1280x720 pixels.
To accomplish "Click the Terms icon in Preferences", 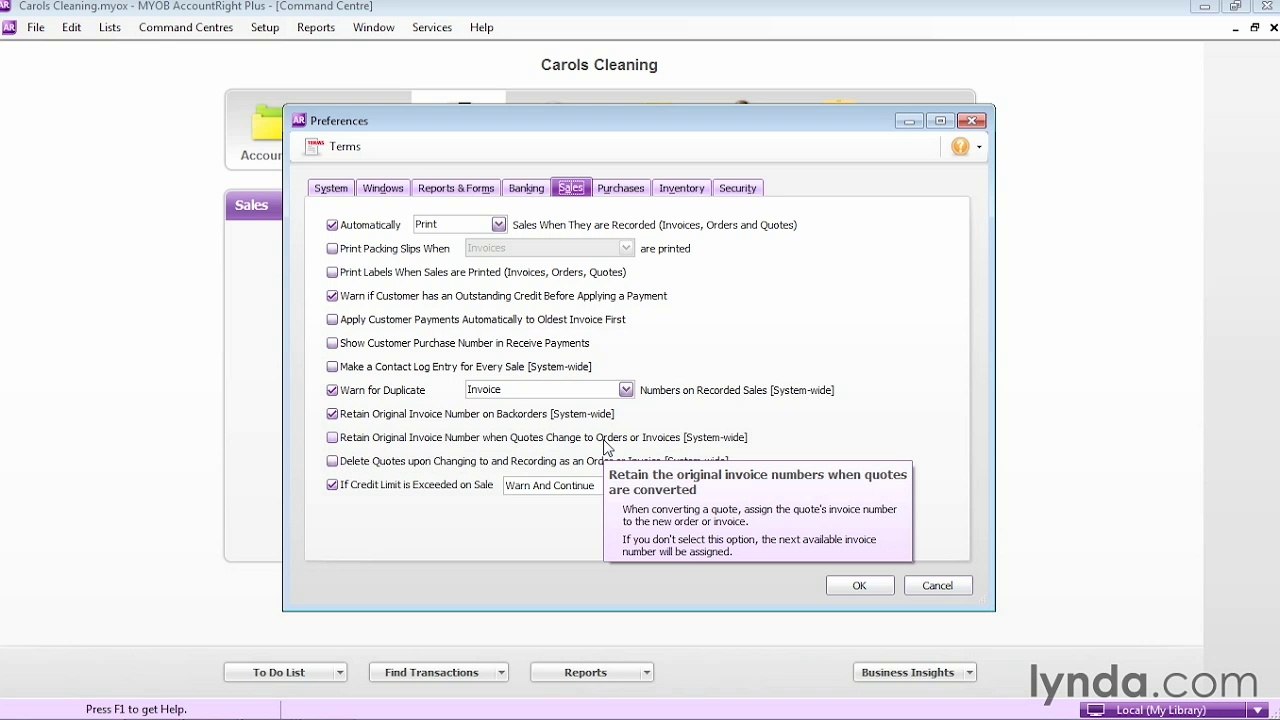I will click(x=315, y=147).
